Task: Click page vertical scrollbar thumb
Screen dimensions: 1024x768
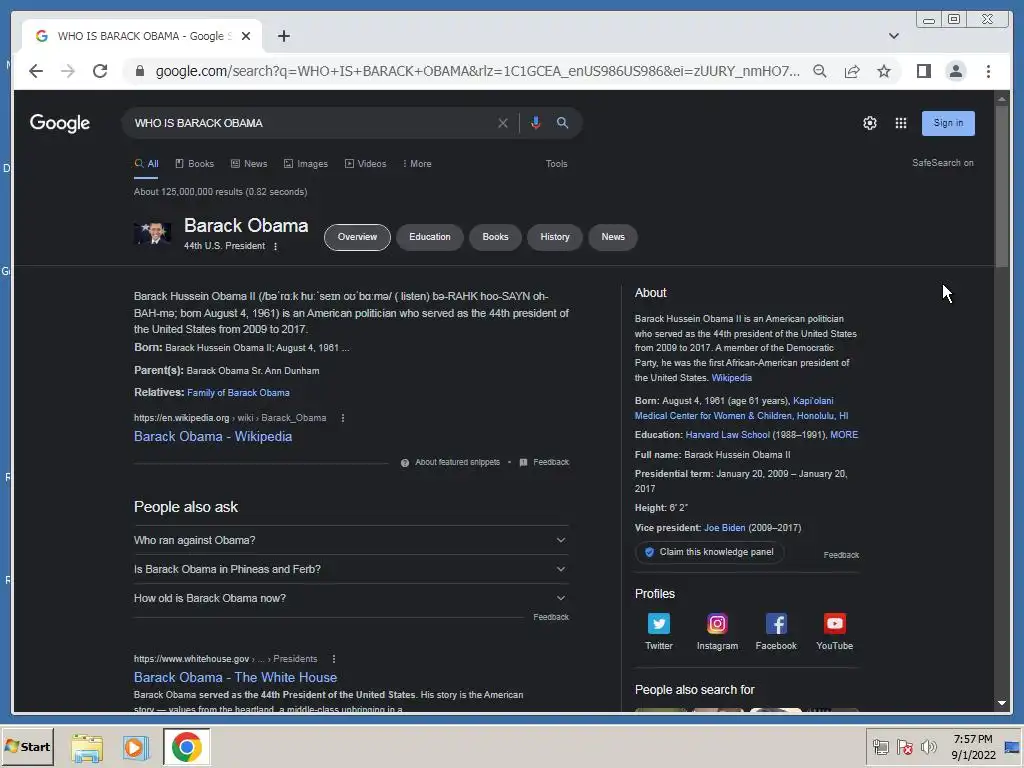Action: (x=1002, y=186)
